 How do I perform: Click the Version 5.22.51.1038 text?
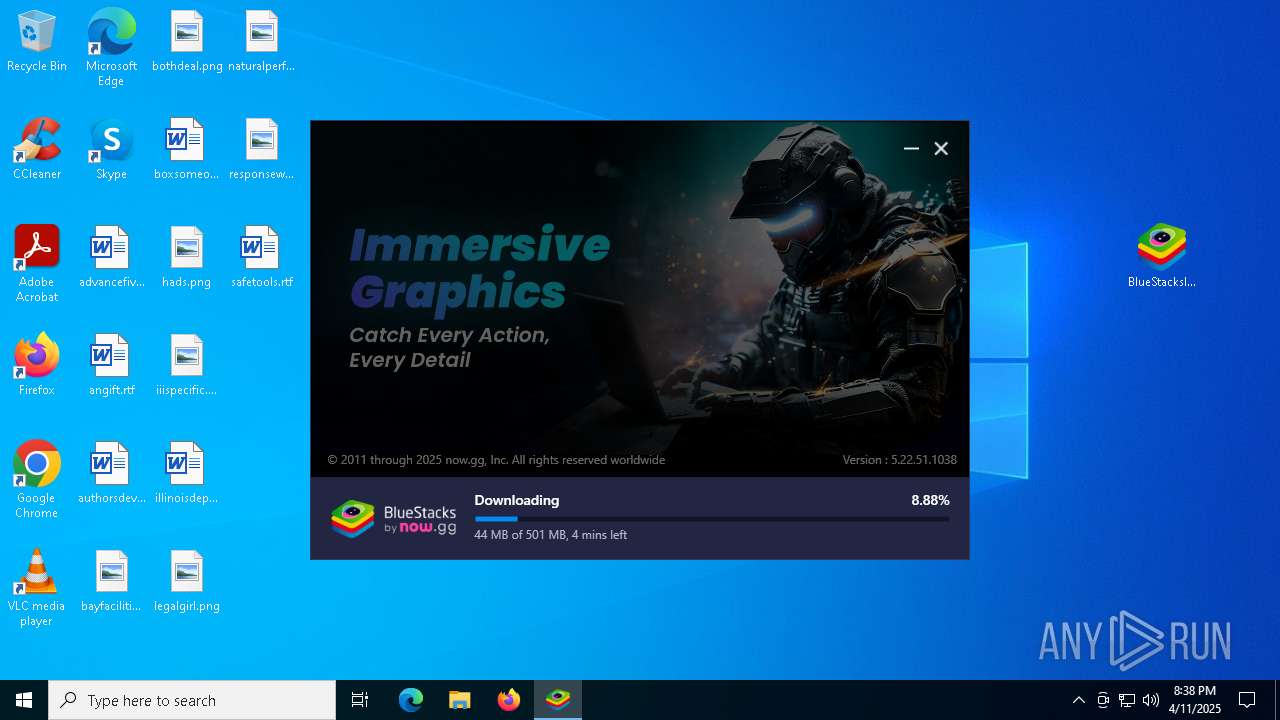click(899, 460)
